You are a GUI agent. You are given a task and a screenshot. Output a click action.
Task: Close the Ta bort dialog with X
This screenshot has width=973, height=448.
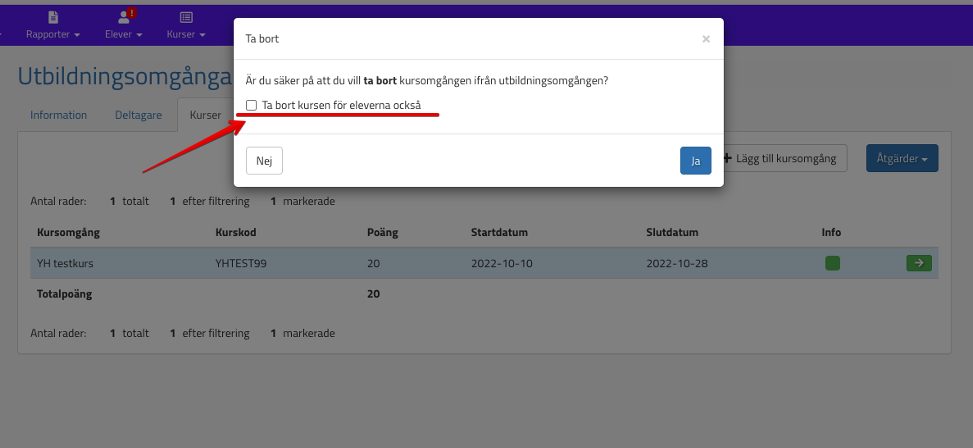coord(706,39)
